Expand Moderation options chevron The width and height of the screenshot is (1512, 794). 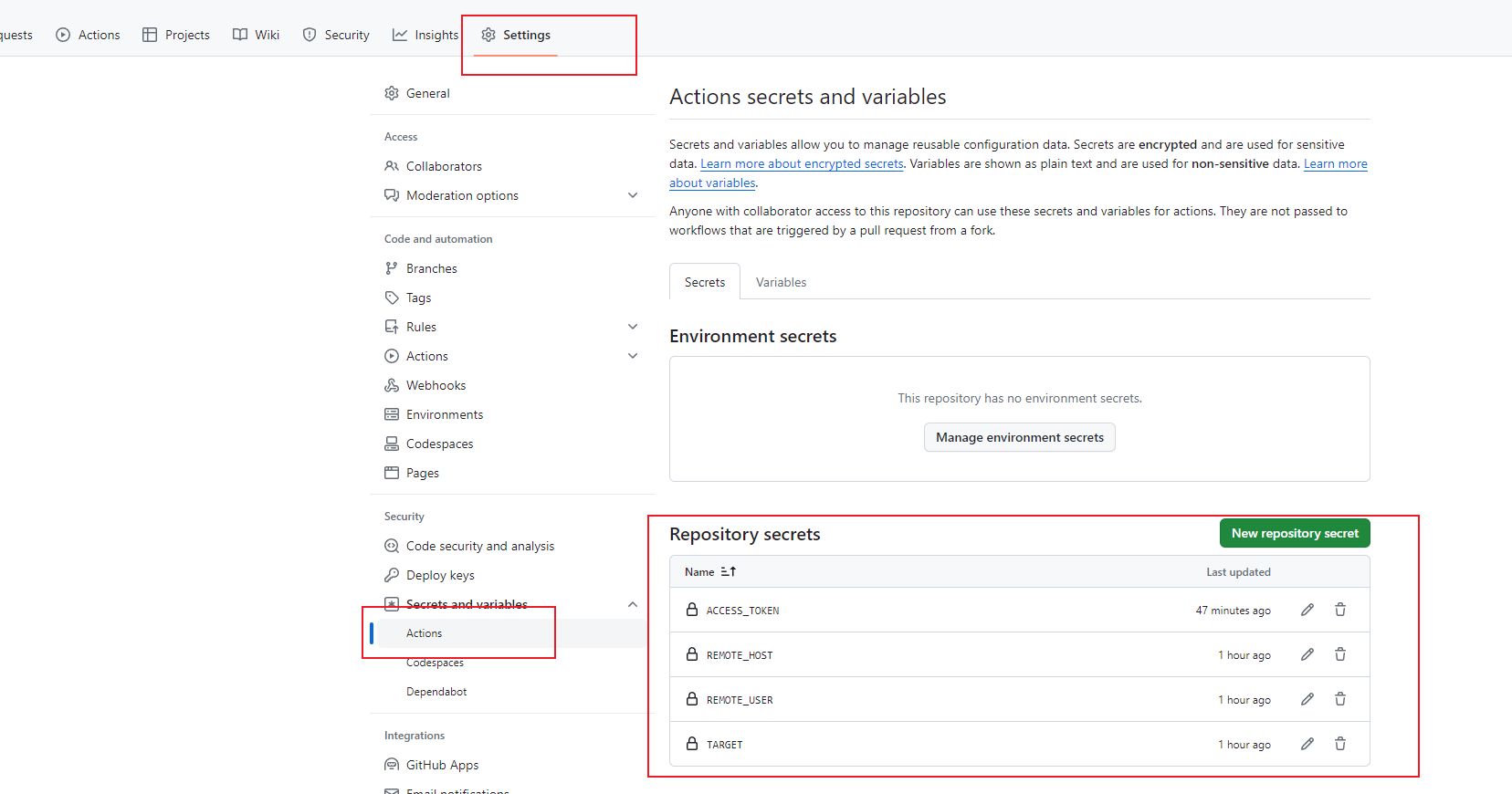(633, 195)
